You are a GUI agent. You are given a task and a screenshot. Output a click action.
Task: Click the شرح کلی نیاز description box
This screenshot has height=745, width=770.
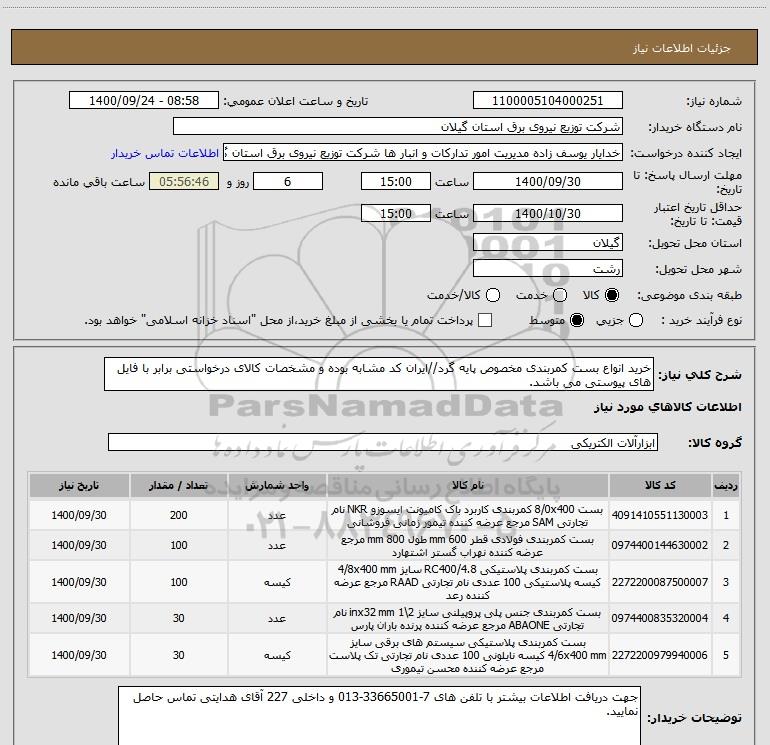coord(379,375)
